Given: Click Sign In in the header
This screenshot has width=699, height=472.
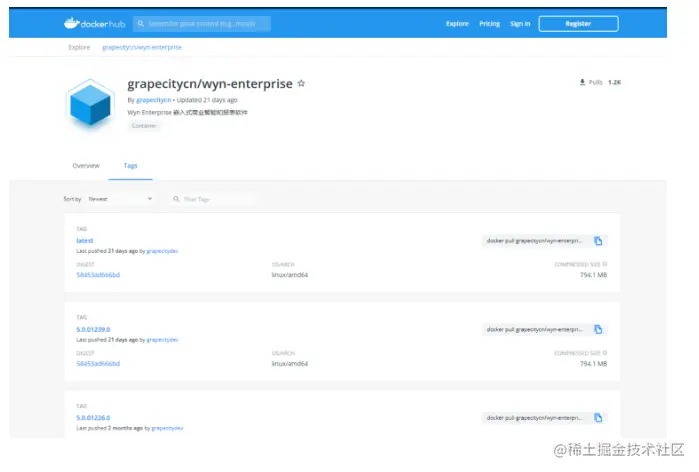Looking at the screenshot, I should [520, 24].
